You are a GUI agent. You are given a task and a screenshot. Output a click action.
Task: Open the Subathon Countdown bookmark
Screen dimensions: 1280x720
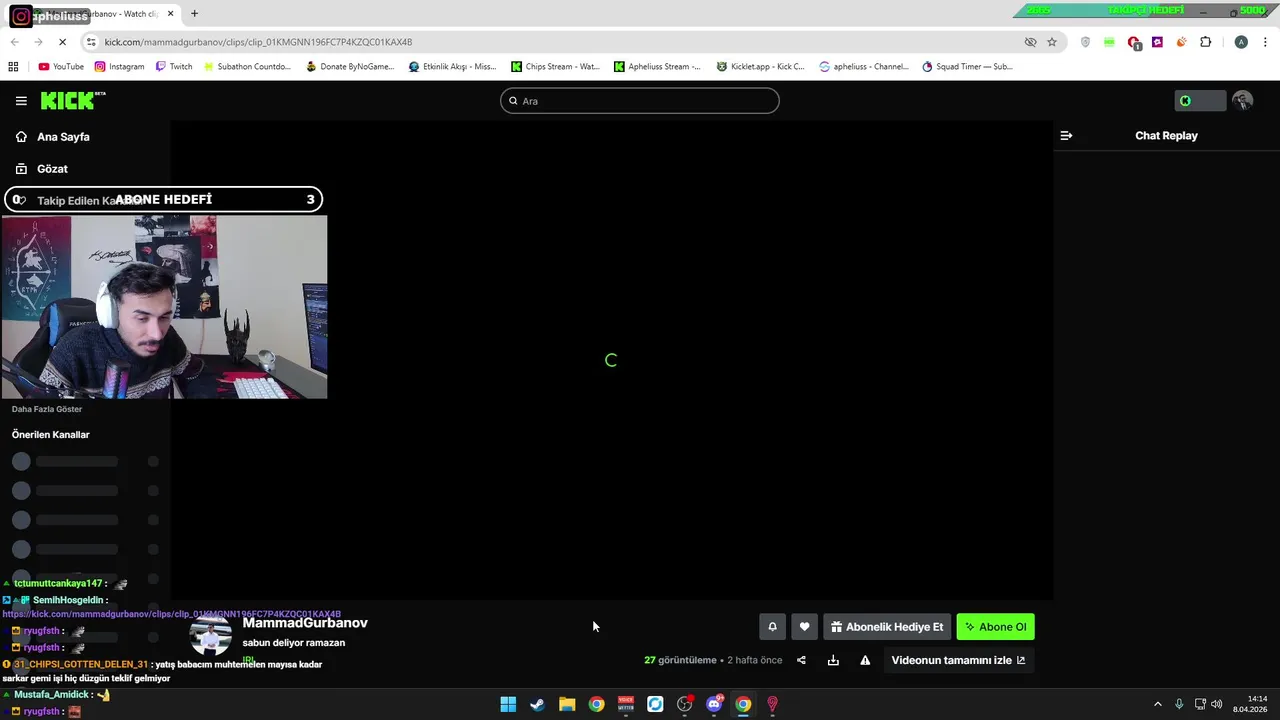[247, 67]
